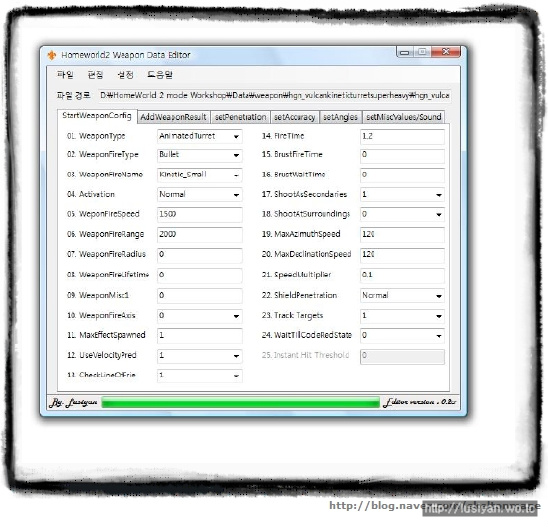Click the MaxDeclinationSpeed input field

(402, 255)
